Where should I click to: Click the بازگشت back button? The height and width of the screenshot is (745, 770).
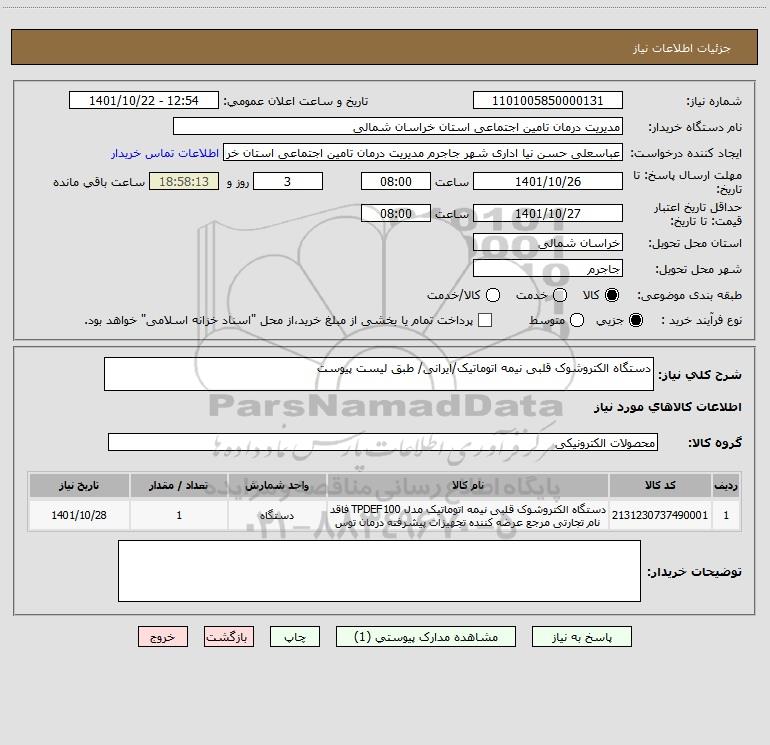pyautogui.click(x=229, y=636)
